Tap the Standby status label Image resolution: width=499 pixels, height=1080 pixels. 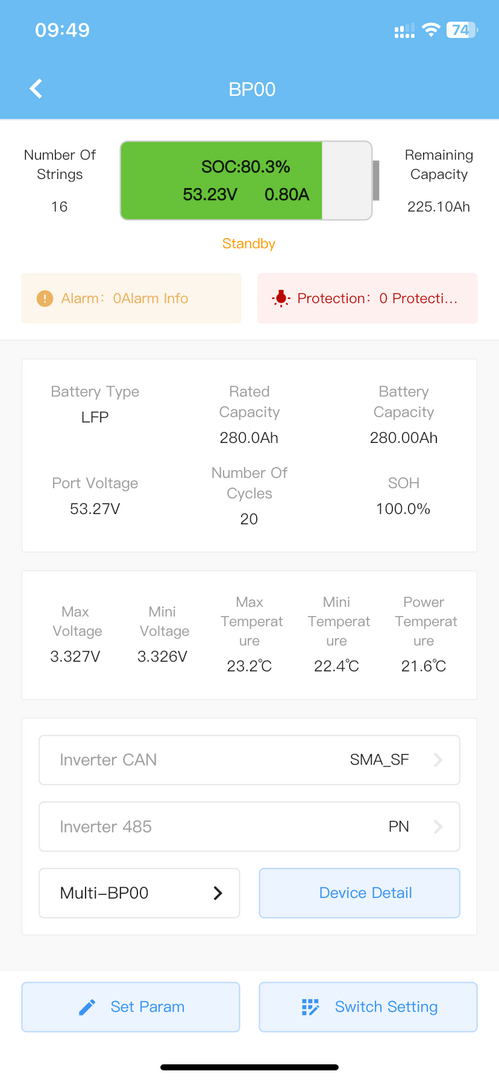pyautogui.click(x=249, y=244)
